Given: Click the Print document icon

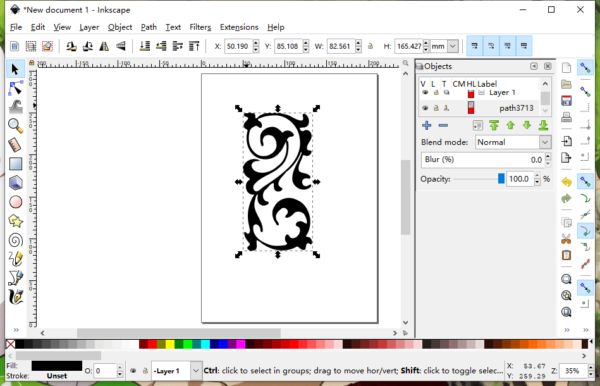Looking at the screenshot, I should pyautogui.click(x=566, y=117).
